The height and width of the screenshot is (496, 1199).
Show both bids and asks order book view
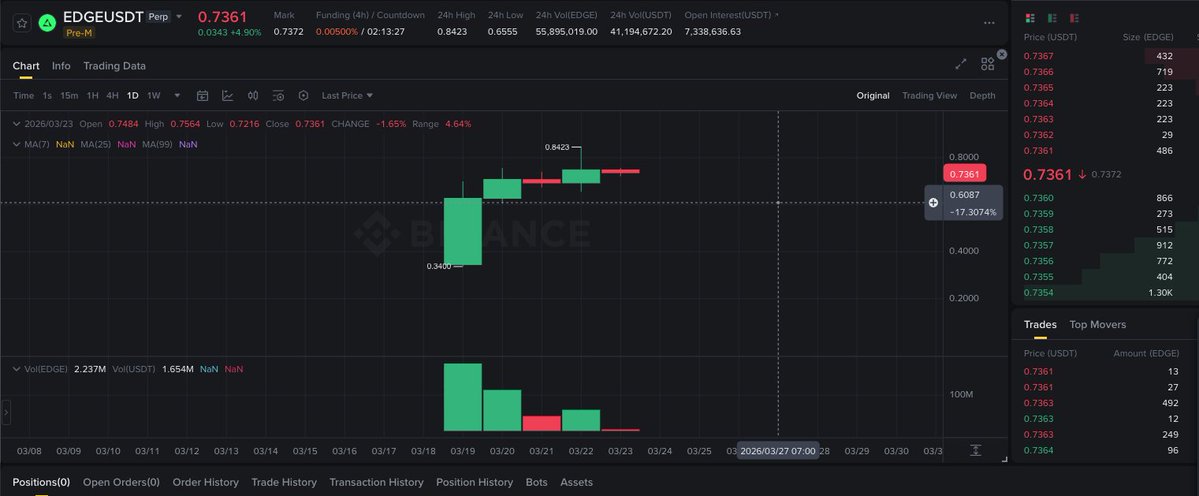pyautogui.click(x=1030, y=18)
